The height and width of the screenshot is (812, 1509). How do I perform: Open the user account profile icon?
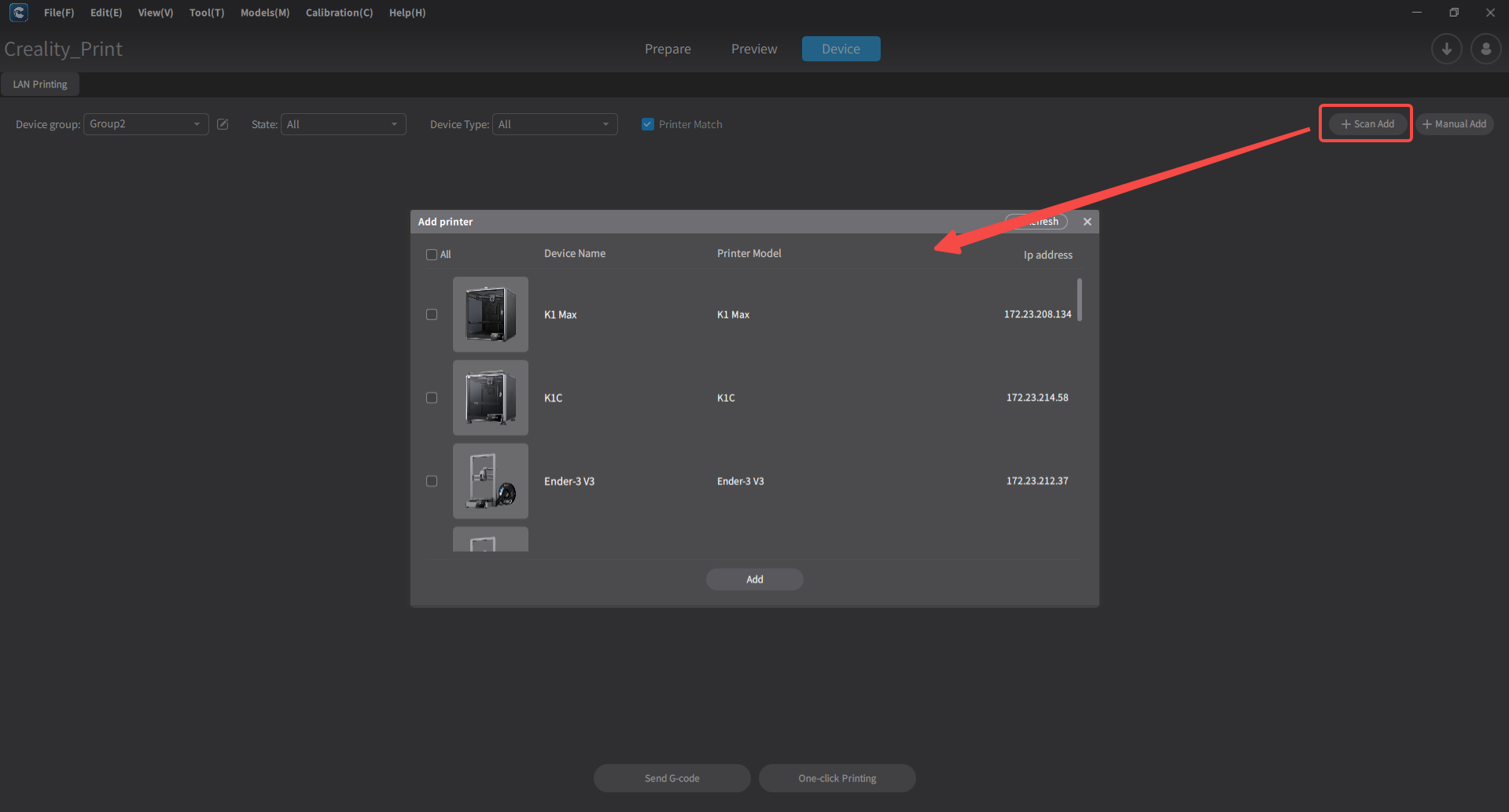1485,49
